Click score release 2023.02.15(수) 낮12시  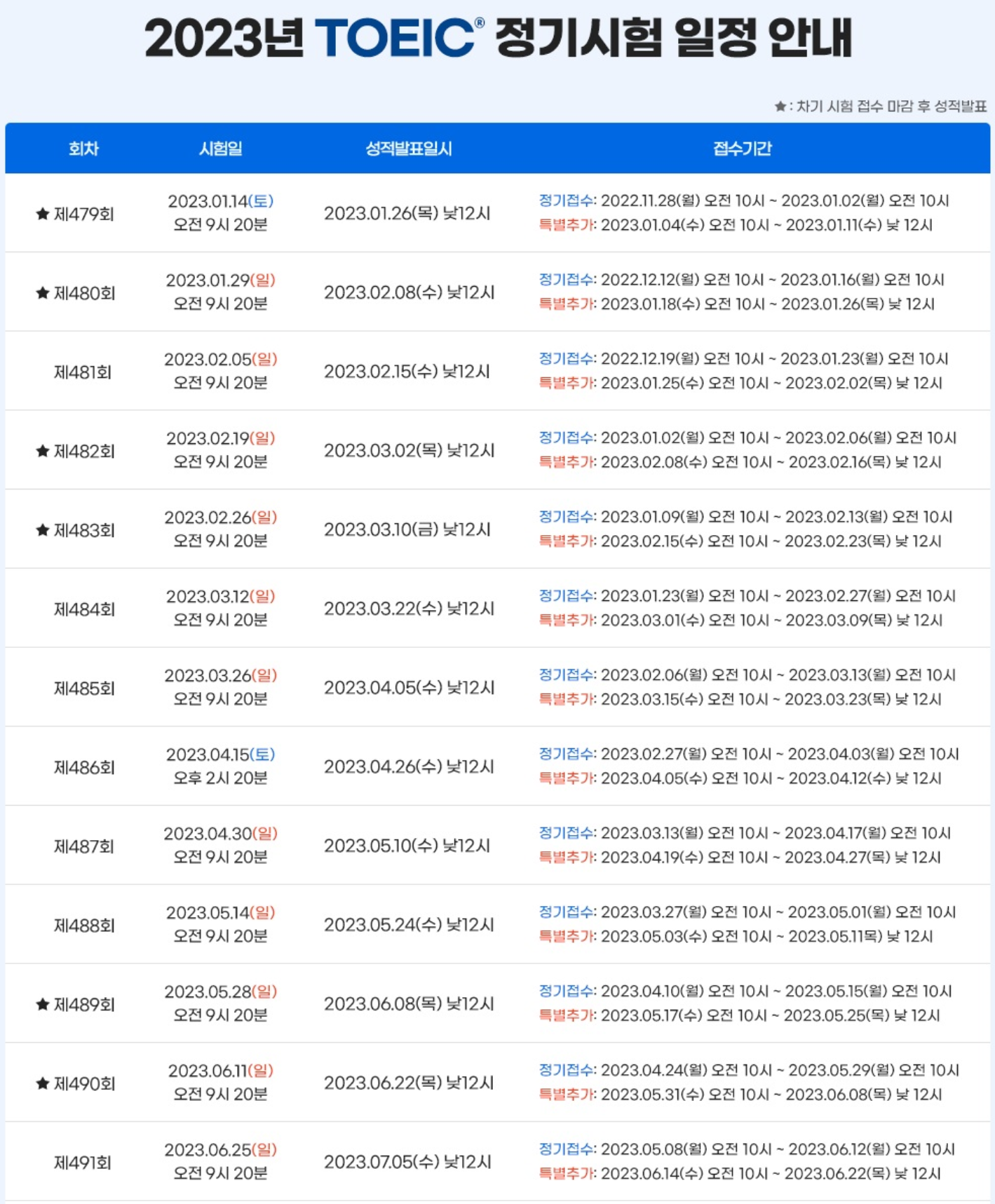pyautogui.click(x=407, y=372)
